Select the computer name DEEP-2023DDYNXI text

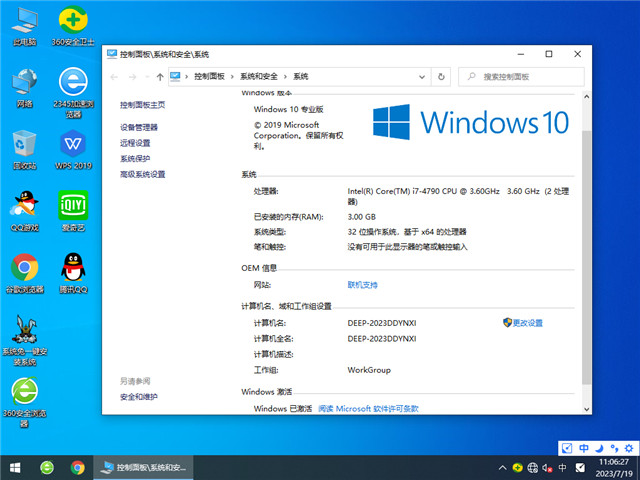[x=382, y=323]
